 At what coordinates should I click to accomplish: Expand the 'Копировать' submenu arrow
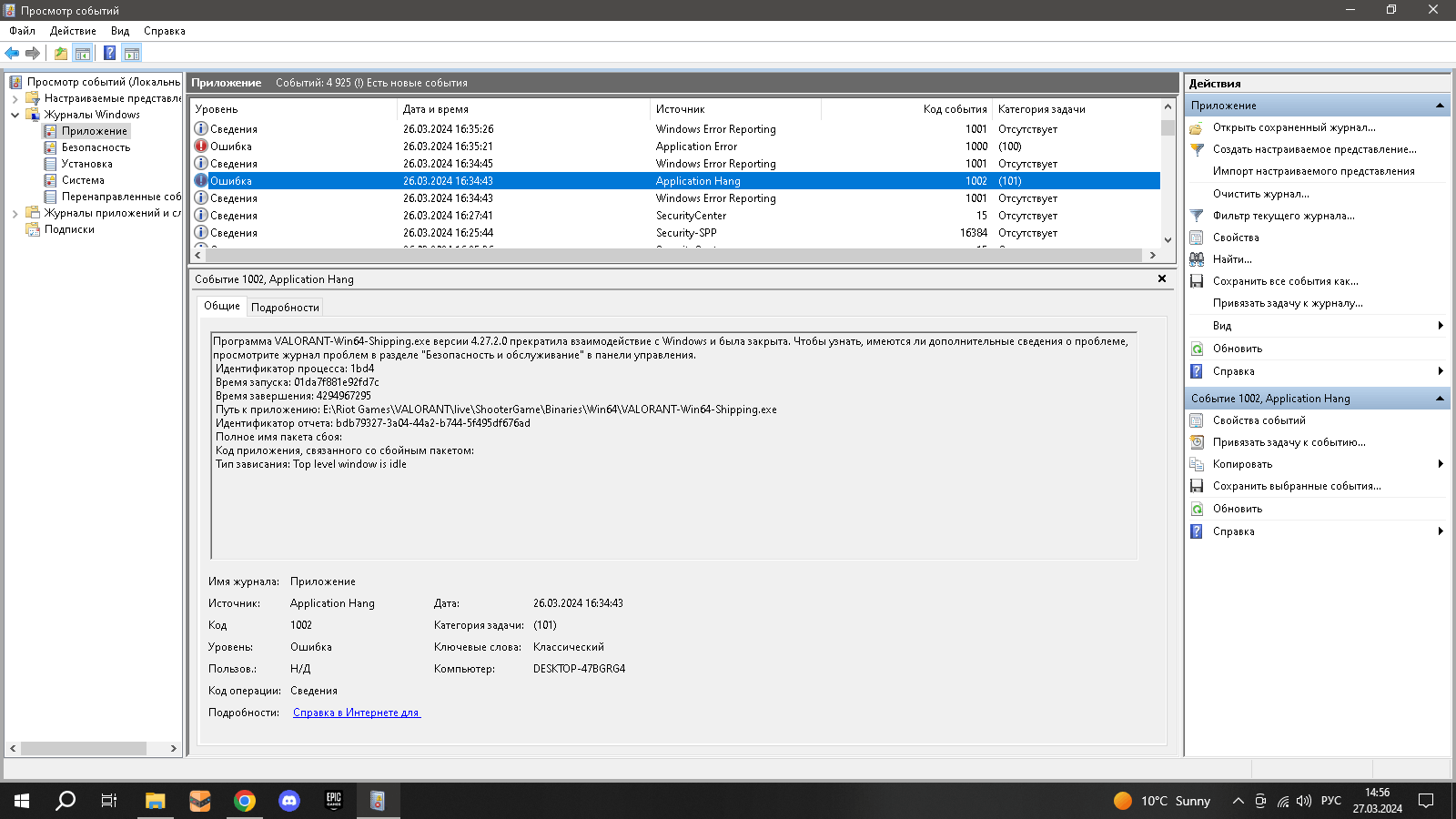pyautogui.click(x=1441, y=464)
